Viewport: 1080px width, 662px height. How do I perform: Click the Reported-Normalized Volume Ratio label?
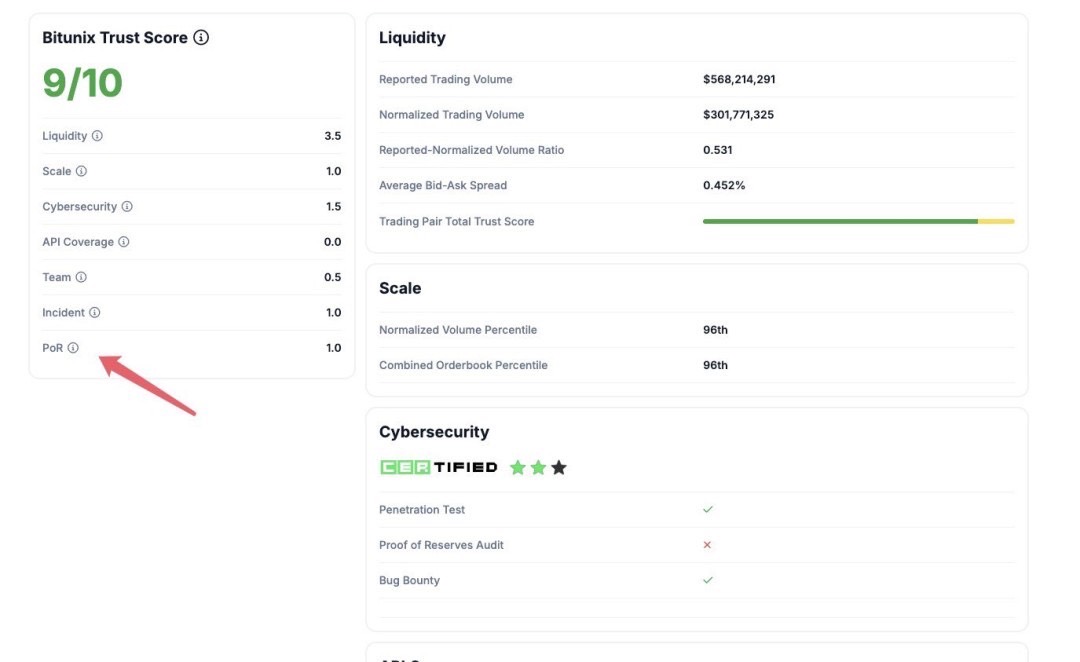[x=471, y=149]
